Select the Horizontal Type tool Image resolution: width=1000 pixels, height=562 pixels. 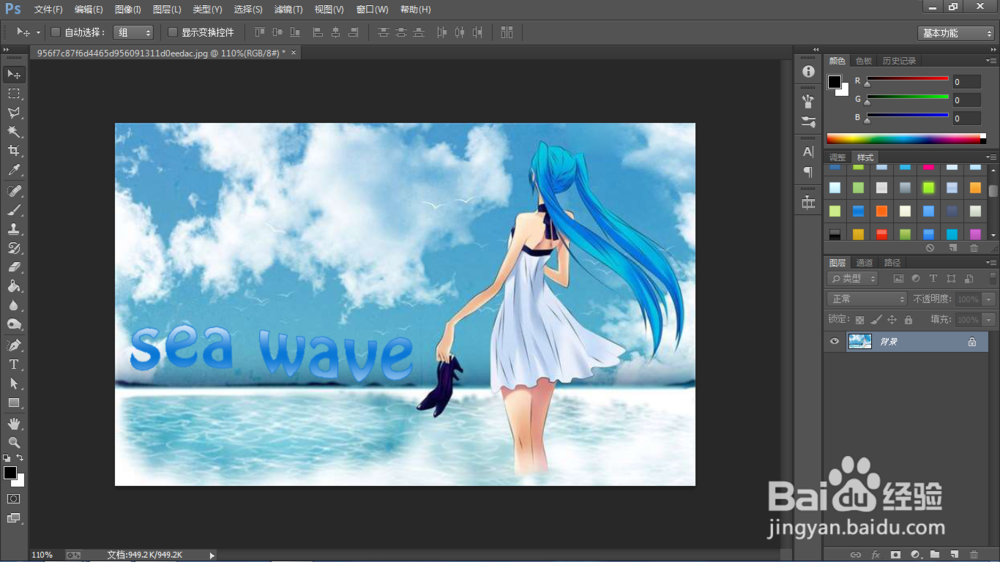[x=13, y=364]
